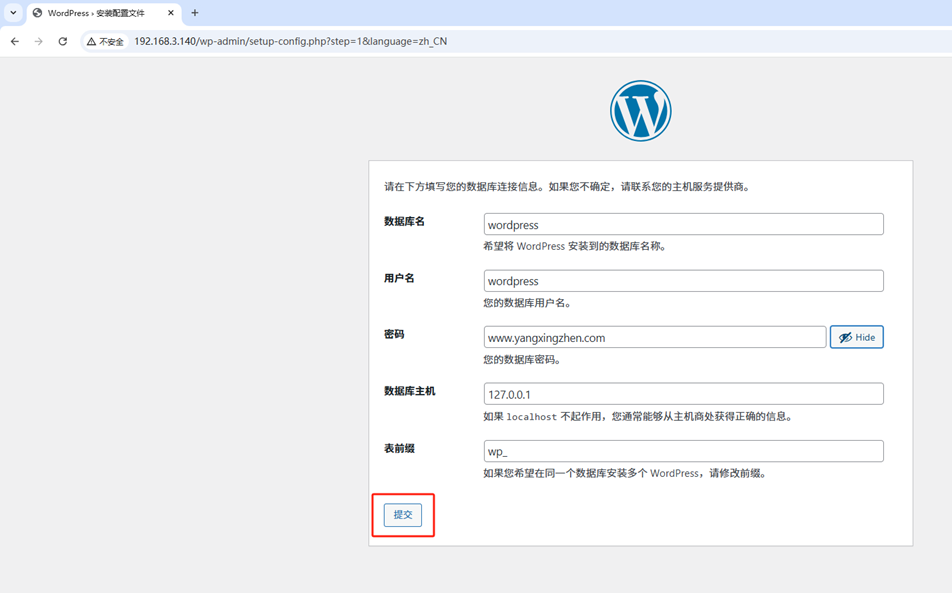Reload the page with the refresh icon
Screen dimensions: 952x593
pos(63,41)
